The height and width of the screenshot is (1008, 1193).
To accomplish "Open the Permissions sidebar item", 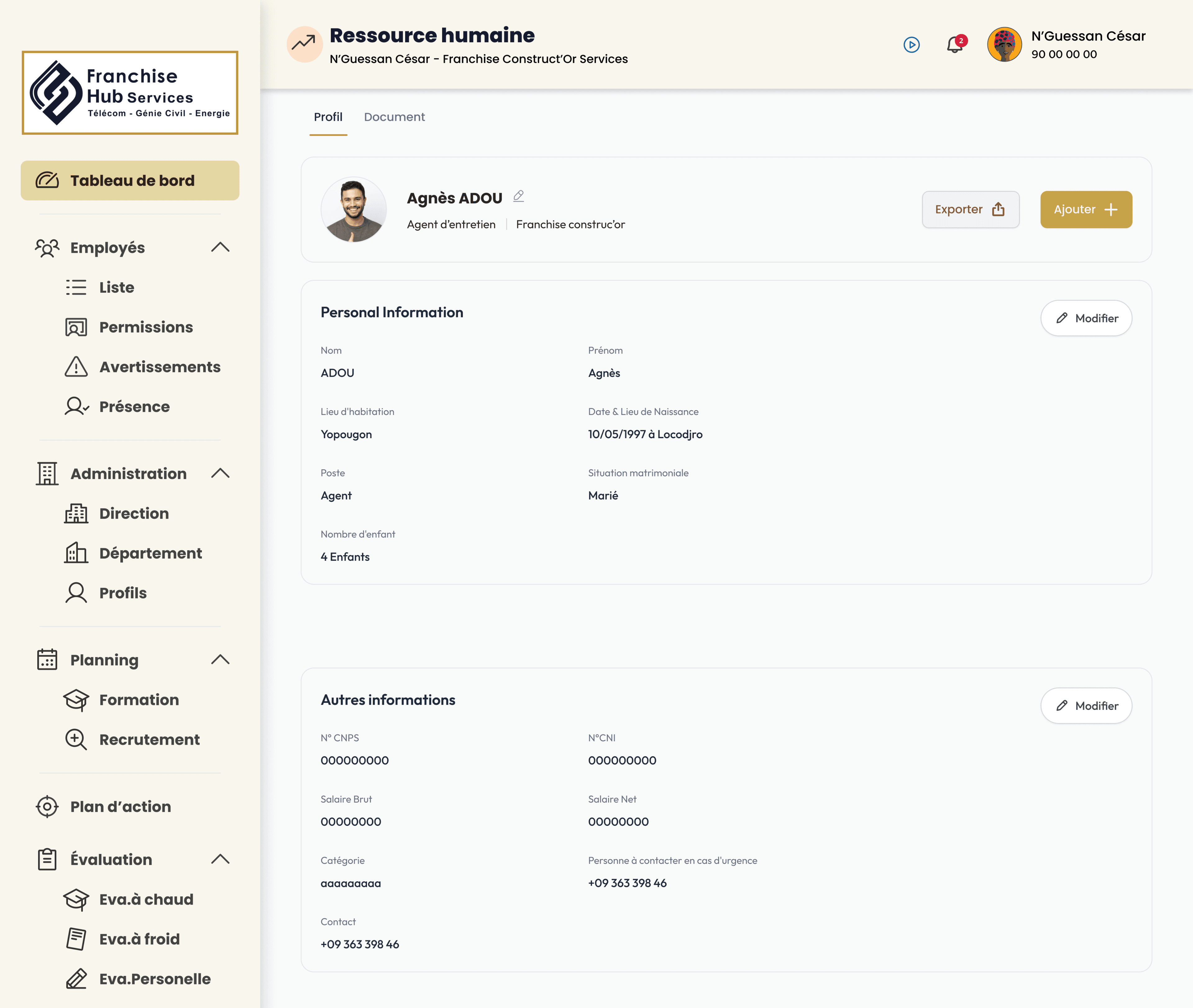I will pos(146,327).
